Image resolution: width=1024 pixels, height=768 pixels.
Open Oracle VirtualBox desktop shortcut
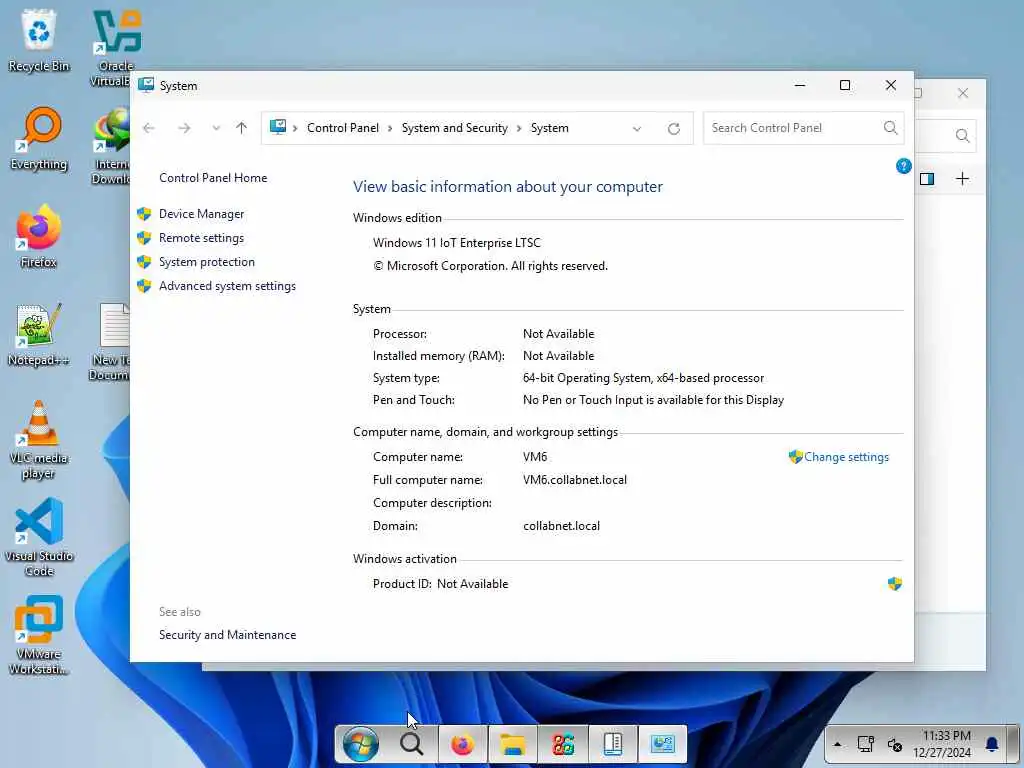pyautogui.click(x=116, y=48)
